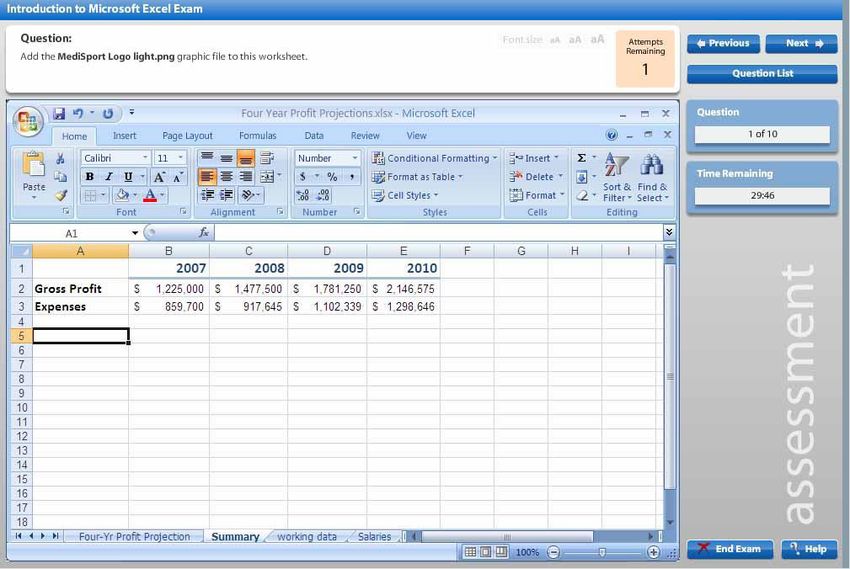
Task: Switch to the Insert ribbon tab
Action: pyautogui.click(x=124, y=135)
